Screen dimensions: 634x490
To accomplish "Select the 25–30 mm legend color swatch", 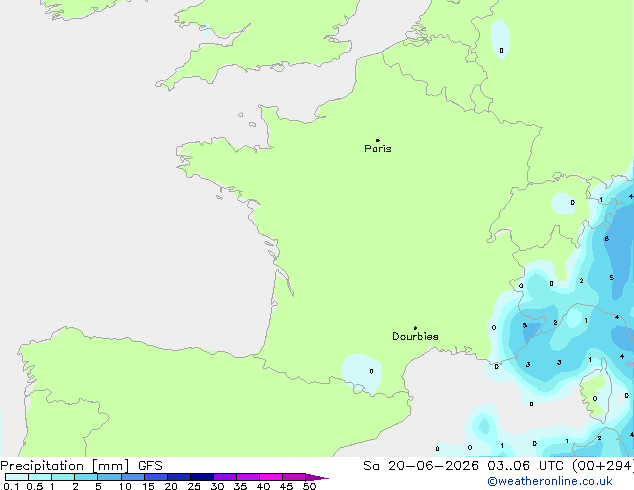I will [202, 477].
